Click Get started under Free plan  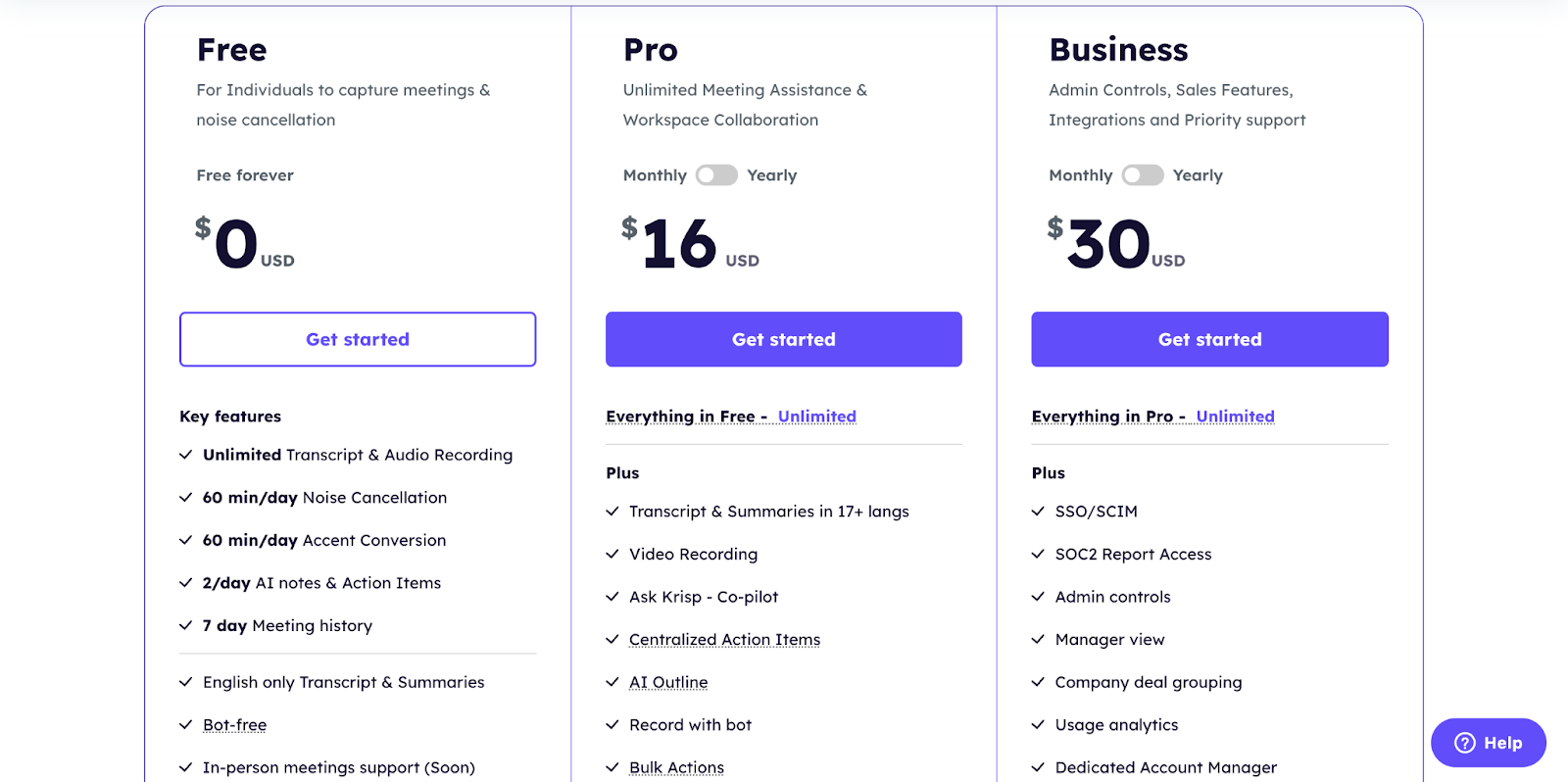click(358, 339)
